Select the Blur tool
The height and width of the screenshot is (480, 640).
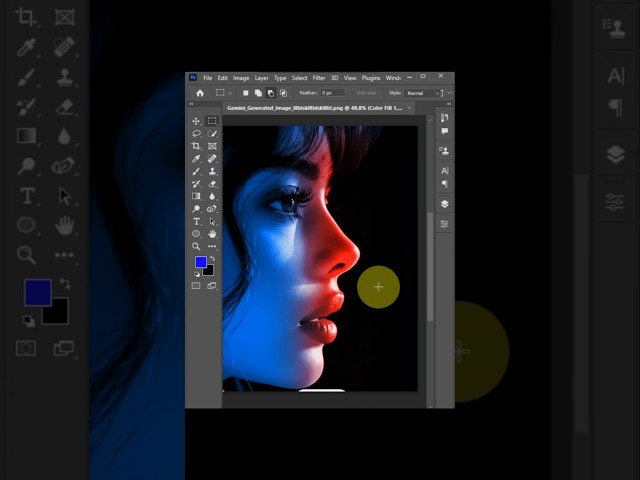(x=212, y=196)
